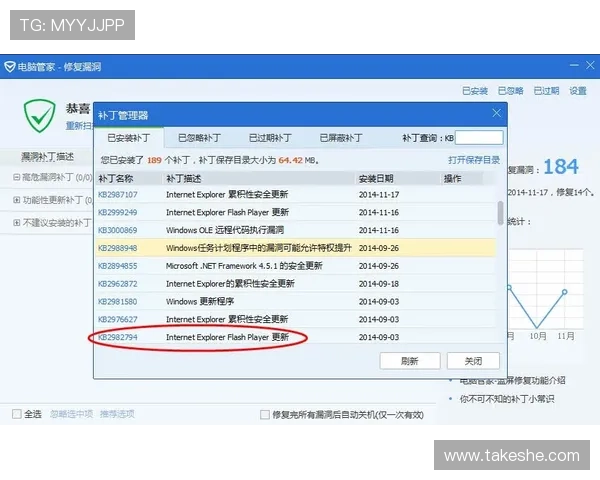Open patch link KB2894855
The image size is (600, 480).
[x=117, y=266]
